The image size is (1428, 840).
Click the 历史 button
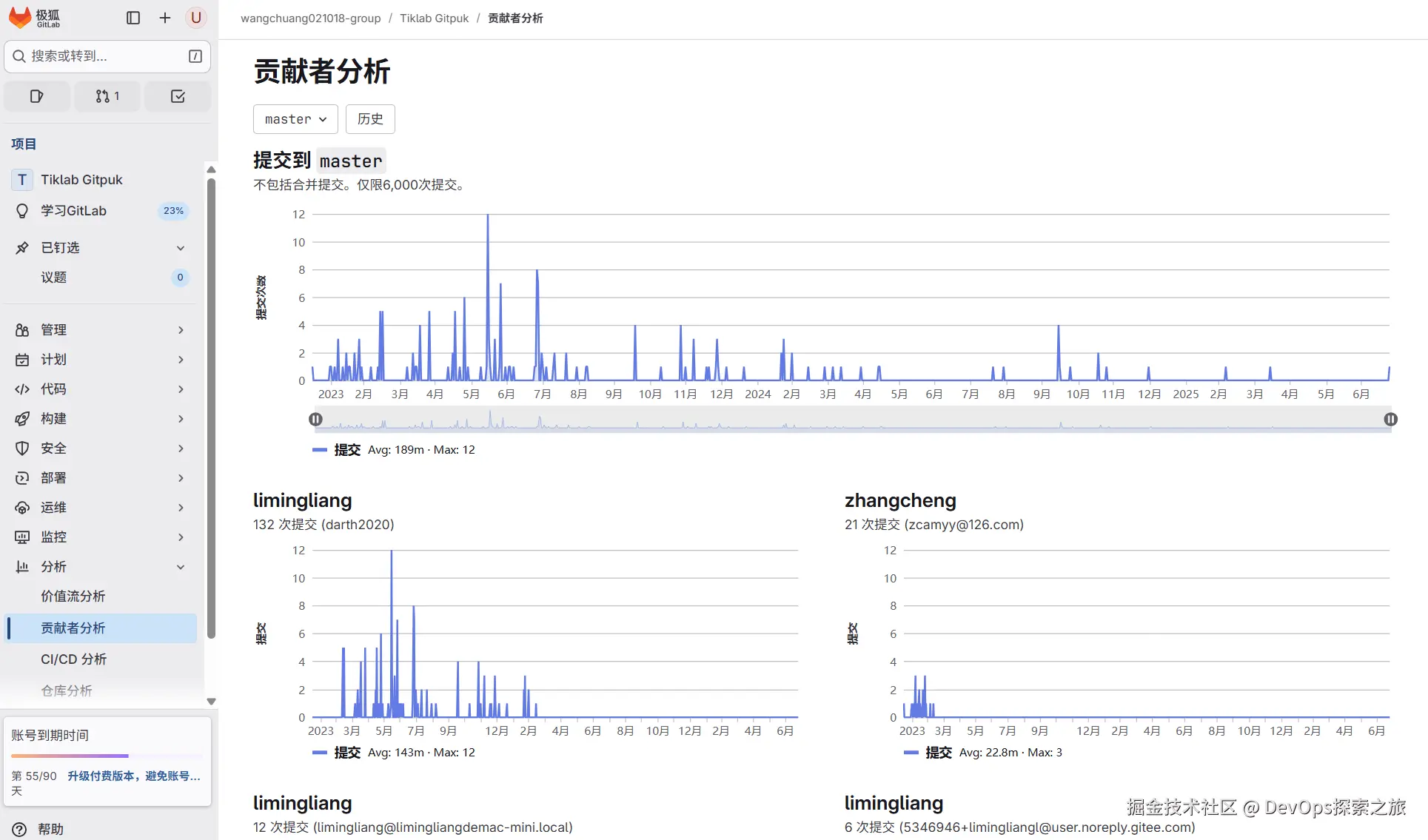tap(370, 119)
